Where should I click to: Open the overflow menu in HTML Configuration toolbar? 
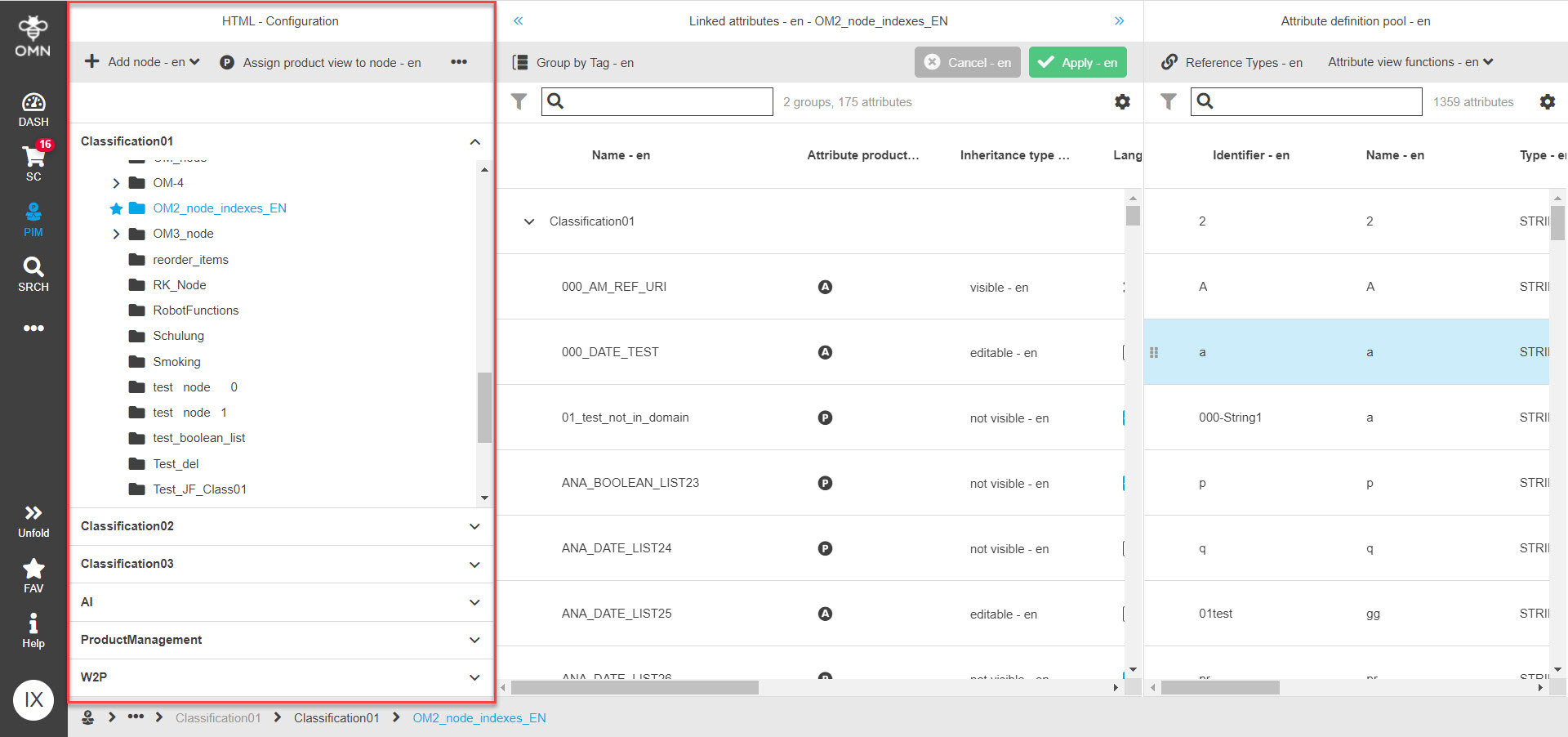[459, 62]
